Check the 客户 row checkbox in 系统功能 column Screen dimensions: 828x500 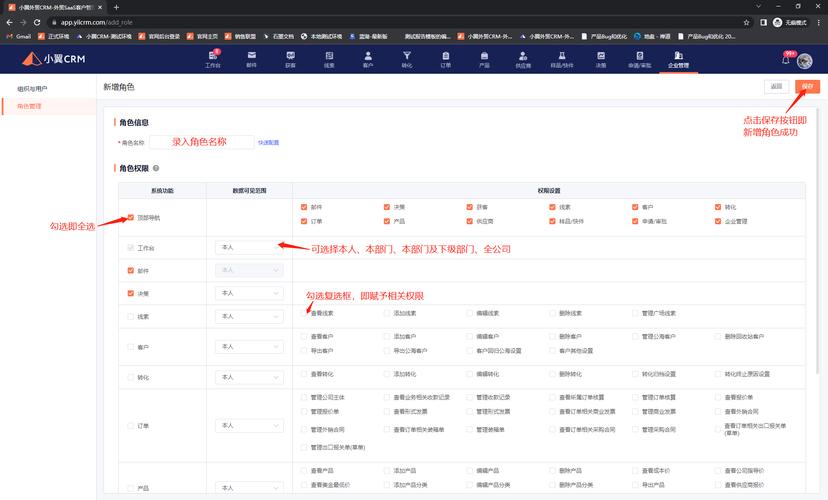click(130, 347)
